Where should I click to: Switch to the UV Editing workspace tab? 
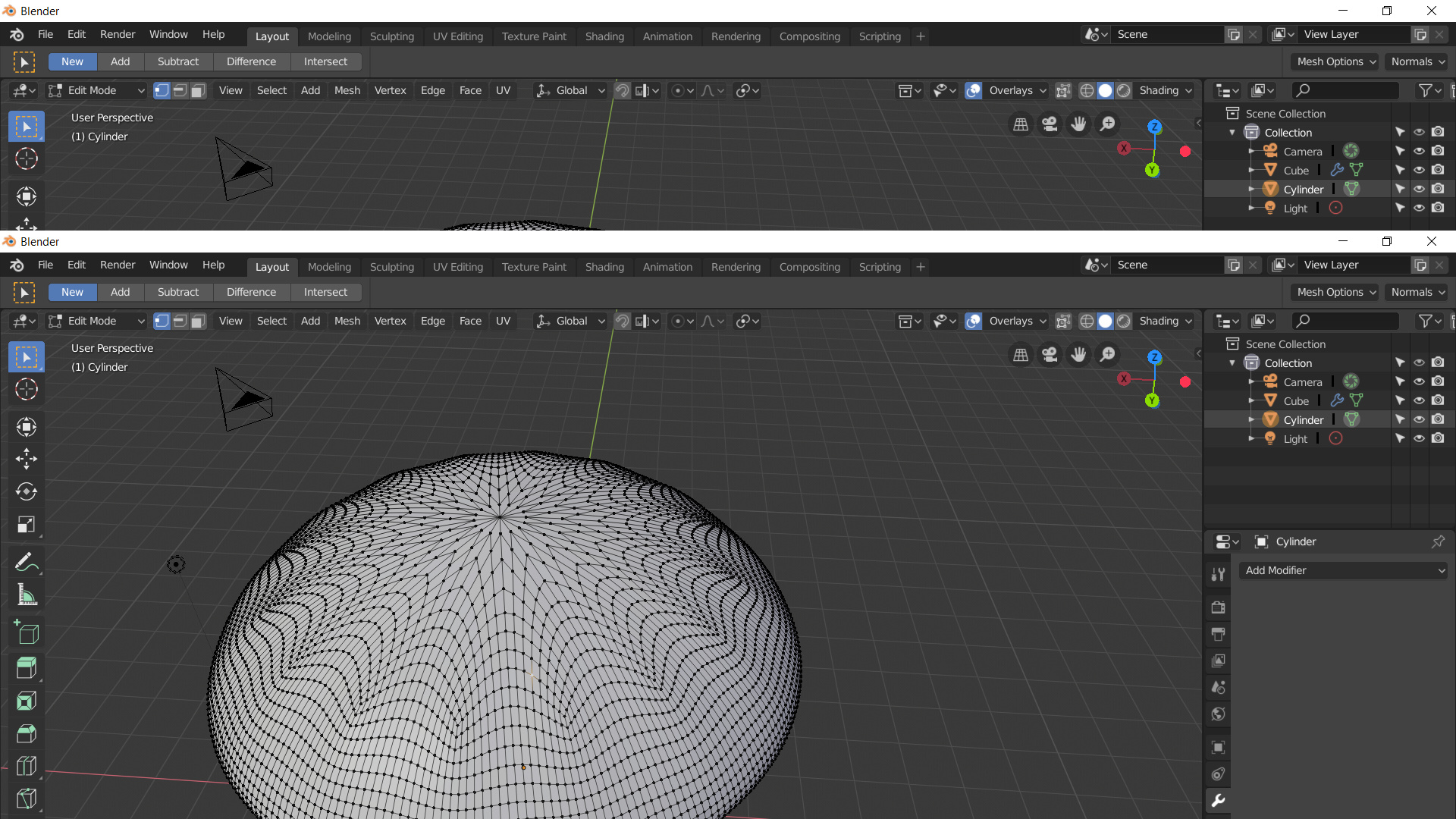pos(458,267)
